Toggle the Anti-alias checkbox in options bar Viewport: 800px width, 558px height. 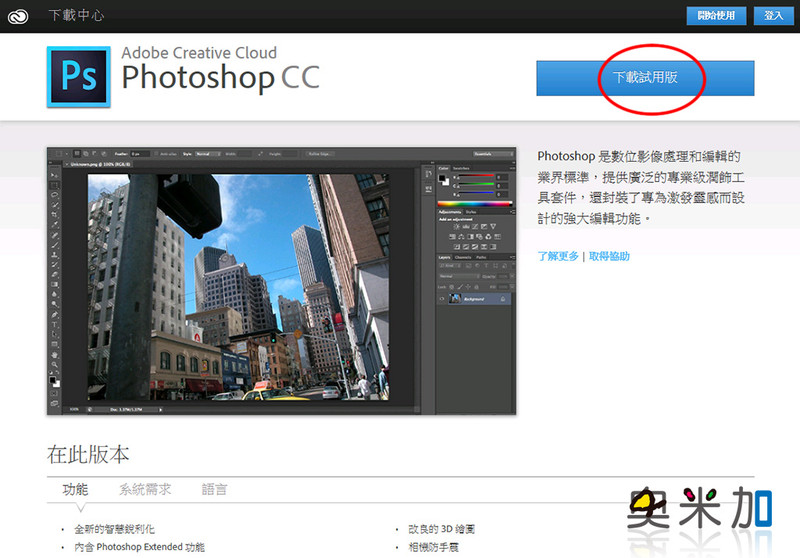pyautogui.click(x=156, y=154)
